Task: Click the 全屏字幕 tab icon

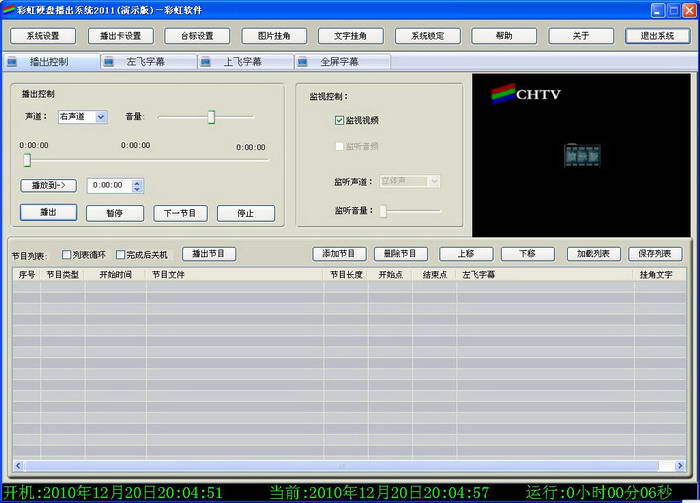Action: pyautogui.click(x=302, y=62)
